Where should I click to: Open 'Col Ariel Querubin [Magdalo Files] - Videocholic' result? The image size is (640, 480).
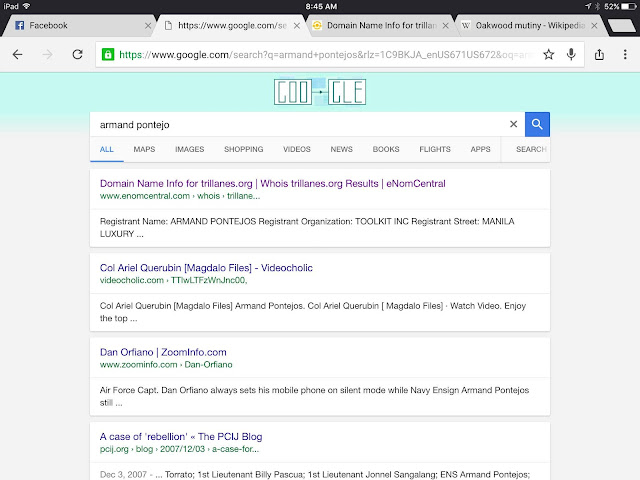click(206, 268)
